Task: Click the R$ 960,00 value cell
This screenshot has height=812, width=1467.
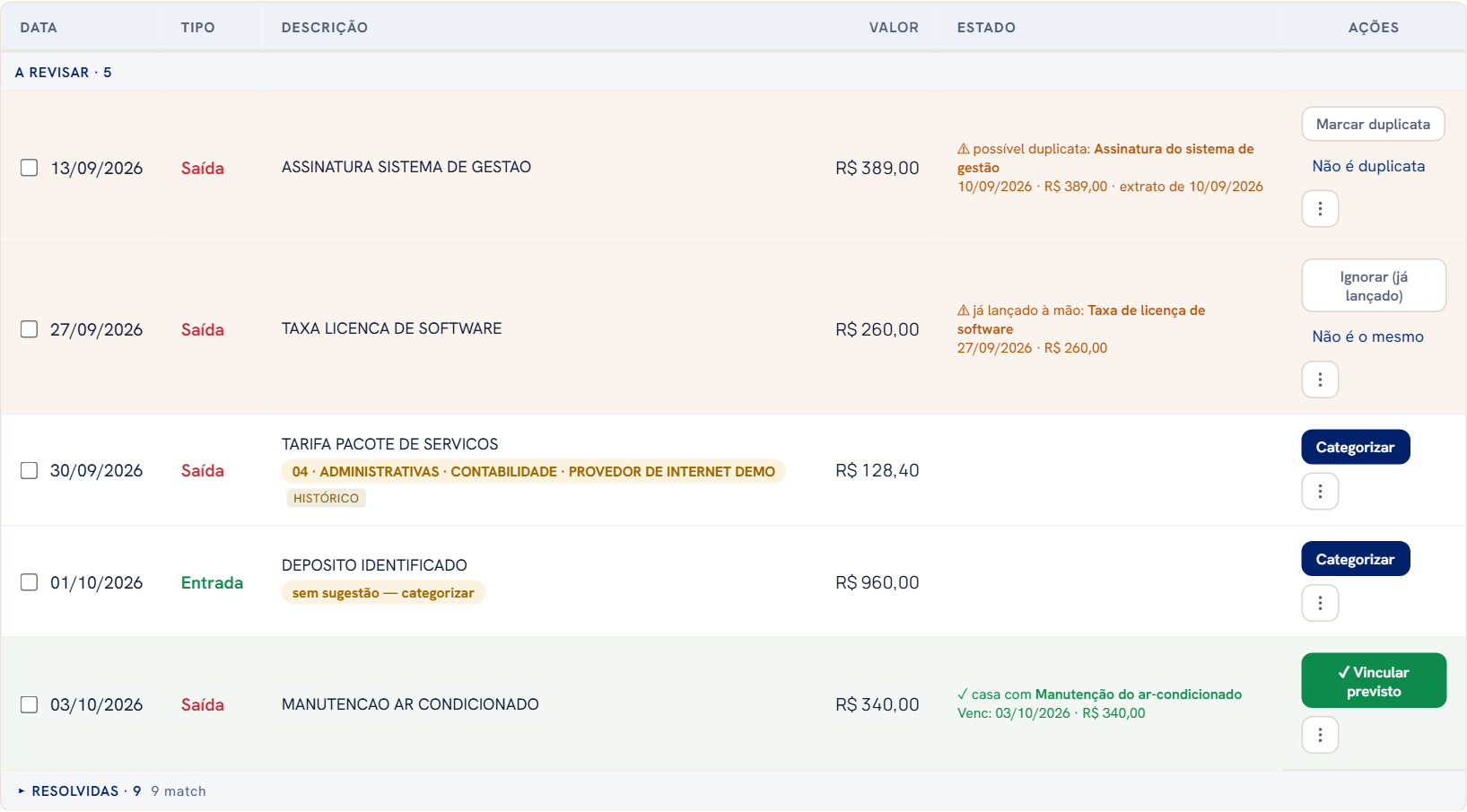Action: click(878, 582)
